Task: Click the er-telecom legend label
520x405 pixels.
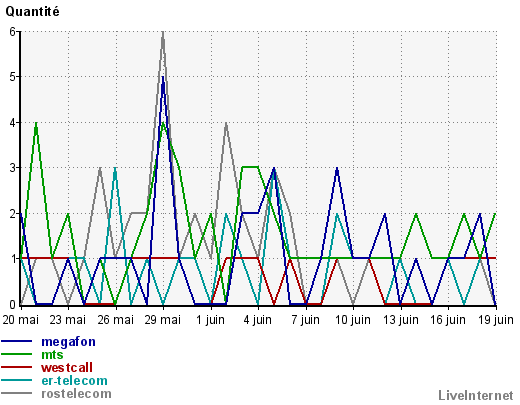Action: click(74, 381)
